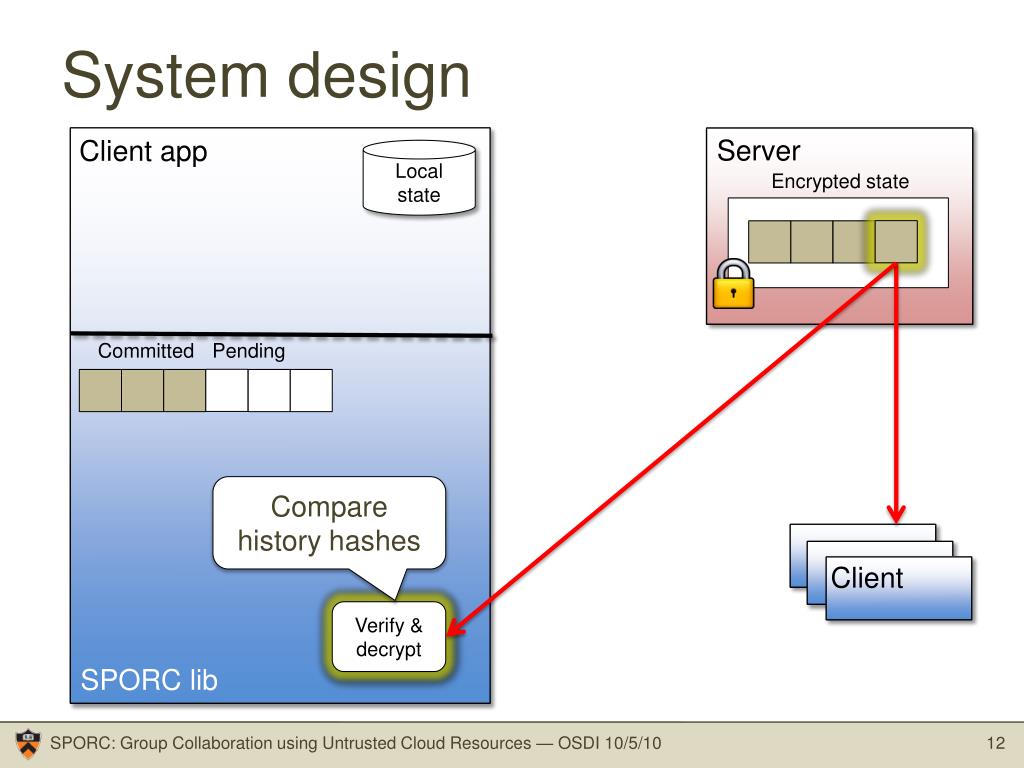
Task: Click the Committed label
Action: click(x=146, y=351)
